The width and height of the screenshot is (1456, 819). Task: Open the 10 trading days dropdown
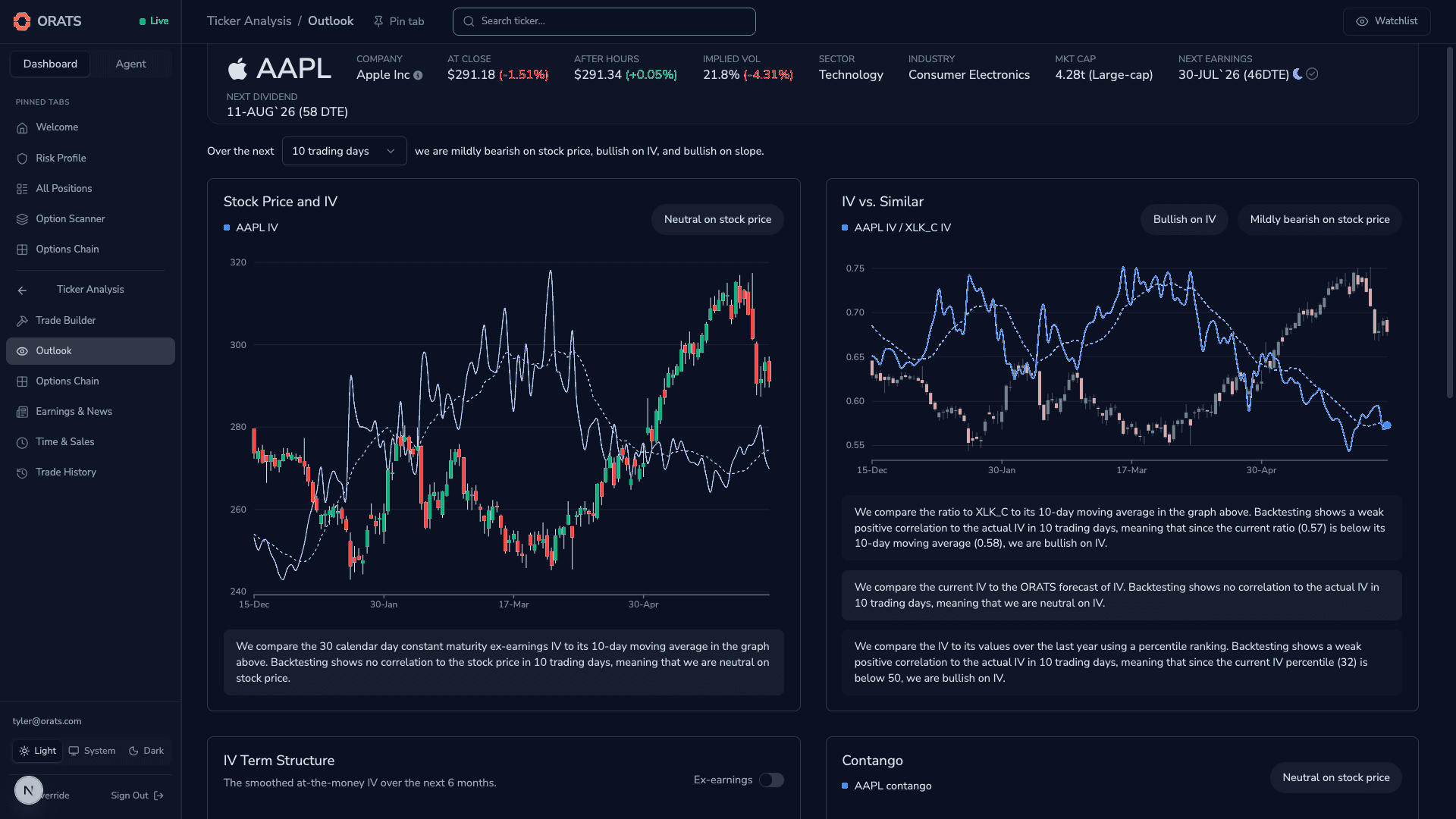click(344, 151)
